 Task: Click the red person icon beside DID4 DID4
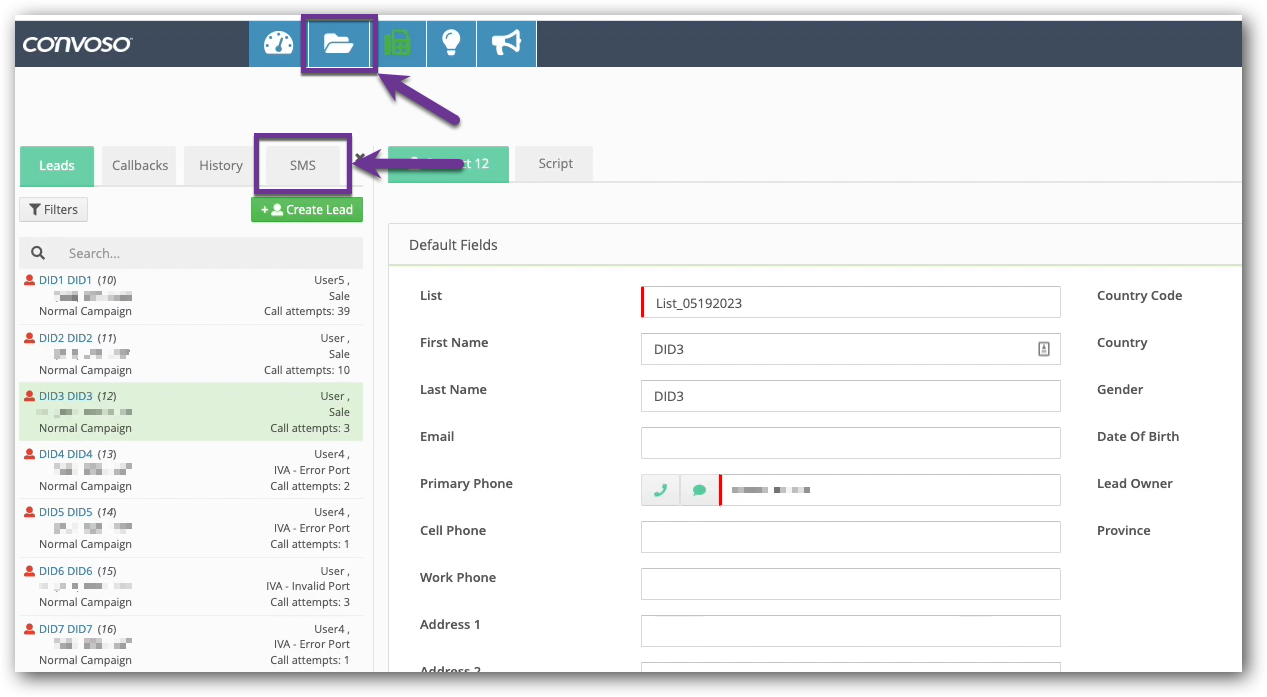coord(25,453)
